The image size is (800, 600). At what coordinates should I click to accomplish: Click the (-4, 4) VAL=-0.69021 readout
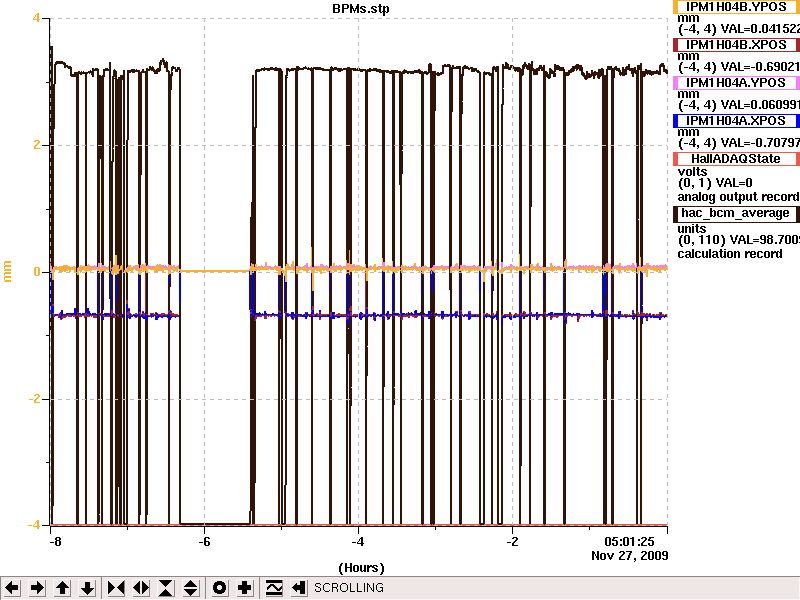point(739,67)
